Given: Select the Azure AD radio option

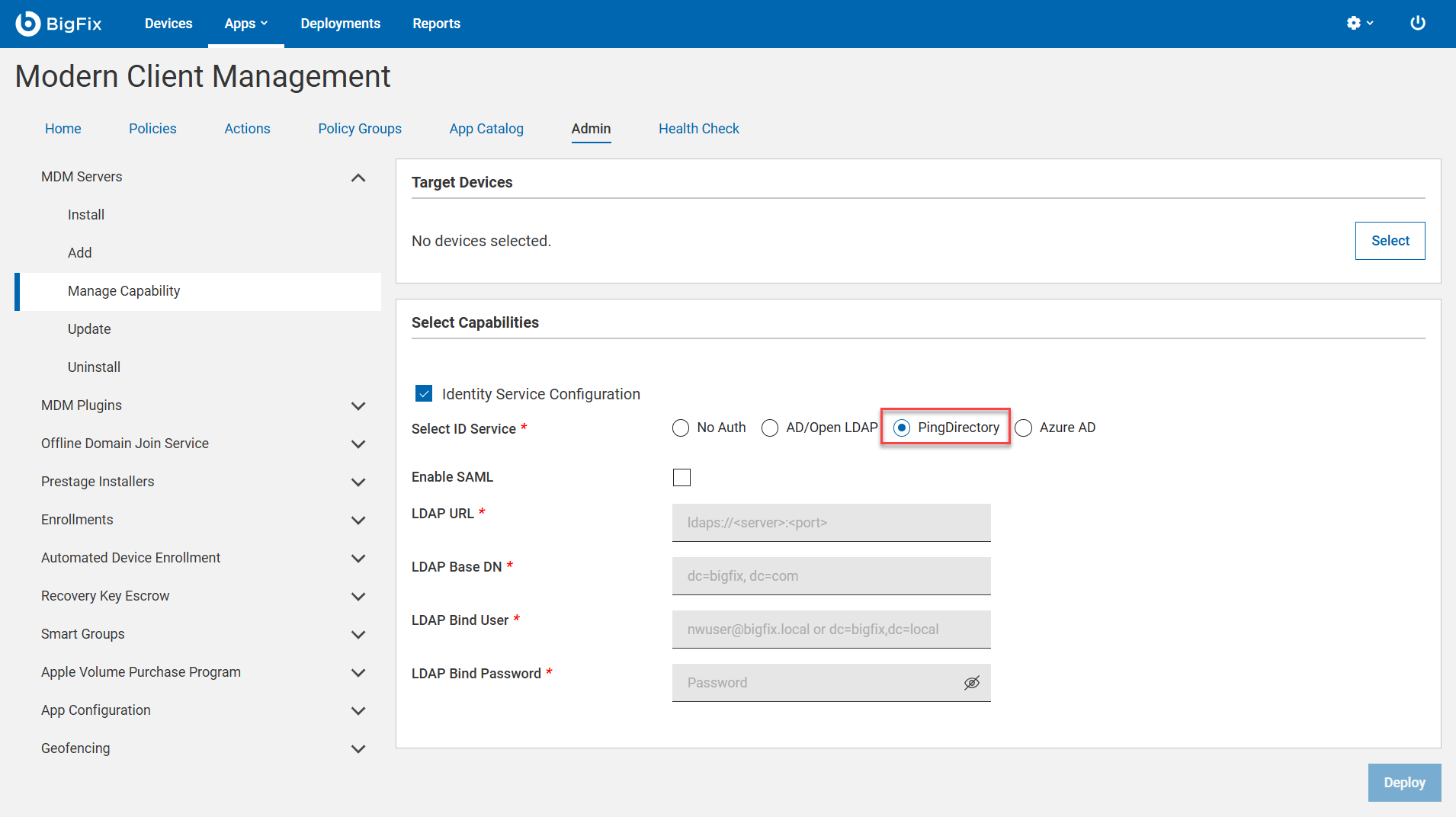Looking at the screenshot, I should (x=1024, y=428).
